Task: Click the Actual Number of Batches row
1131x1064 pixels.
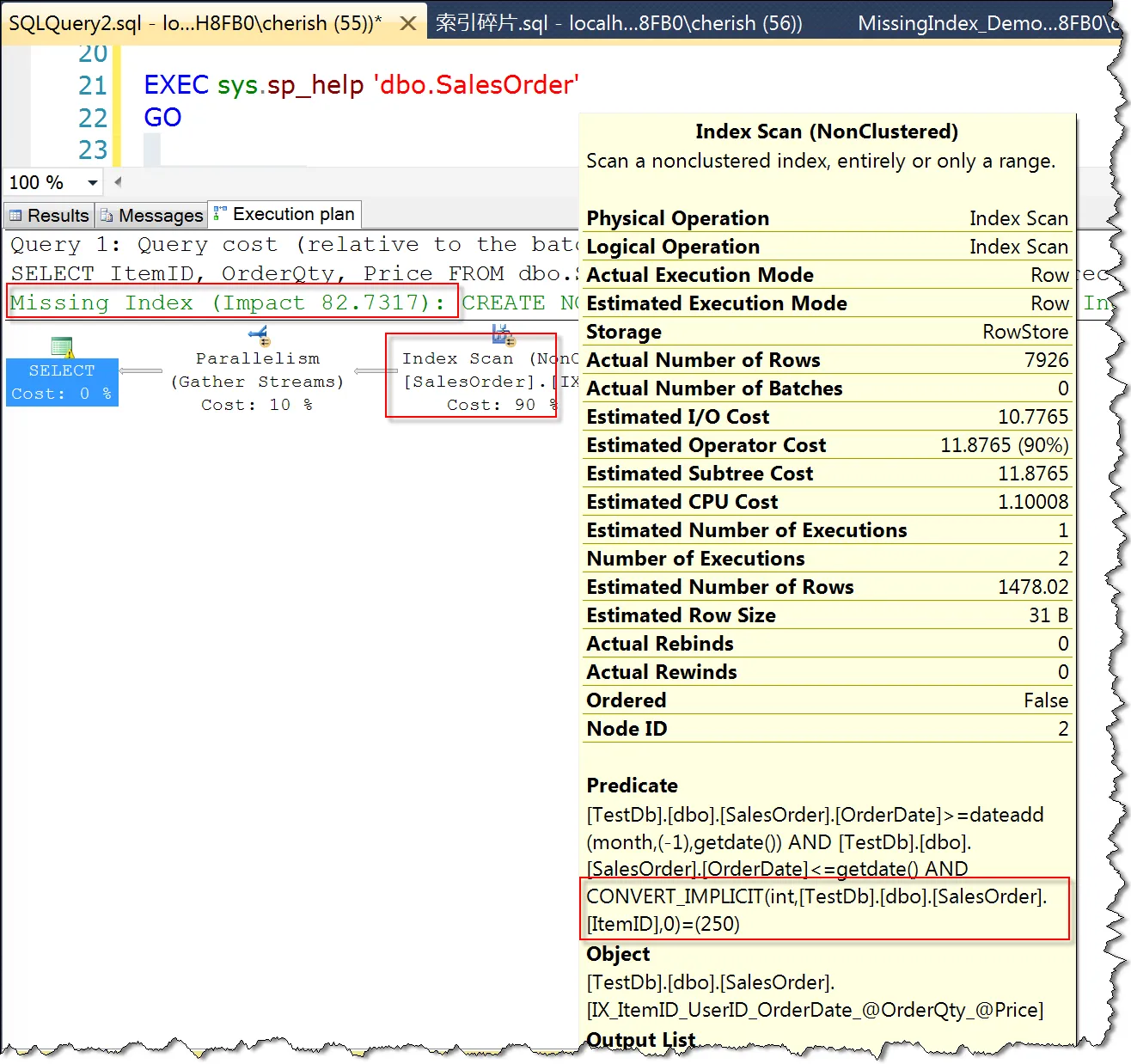Action: click(827, 388)
